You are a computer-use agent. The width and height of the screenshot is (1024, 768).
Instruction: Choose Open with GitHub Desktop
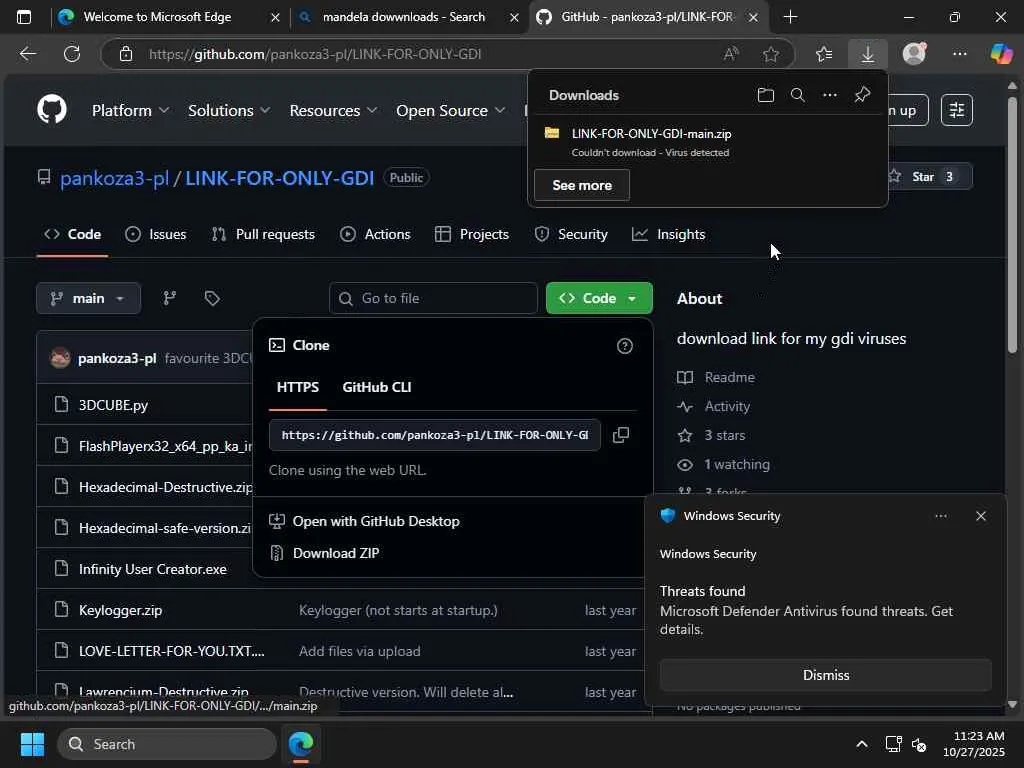[376, 521]
